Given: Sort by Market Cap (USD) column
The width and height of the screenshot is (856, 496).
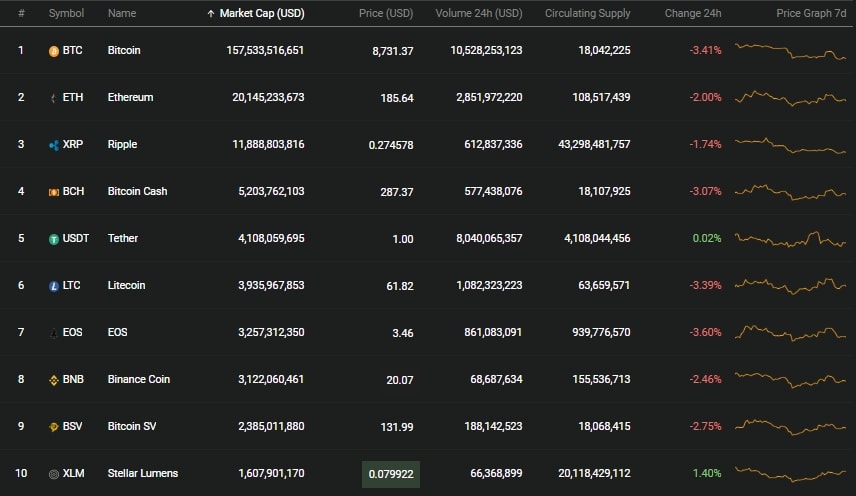Looking at the screenshot, I should tap(262, 13).
